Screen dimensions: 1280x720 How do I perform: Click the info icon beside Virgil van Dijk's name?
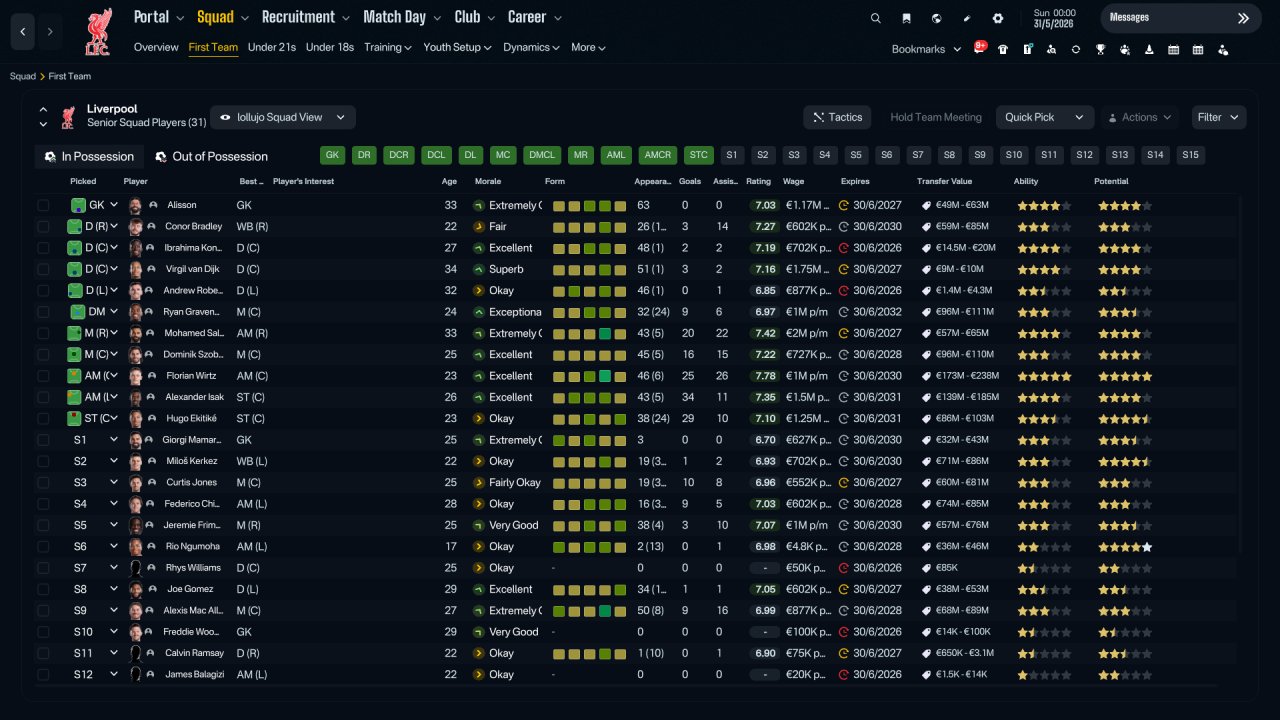coord(153,269)
